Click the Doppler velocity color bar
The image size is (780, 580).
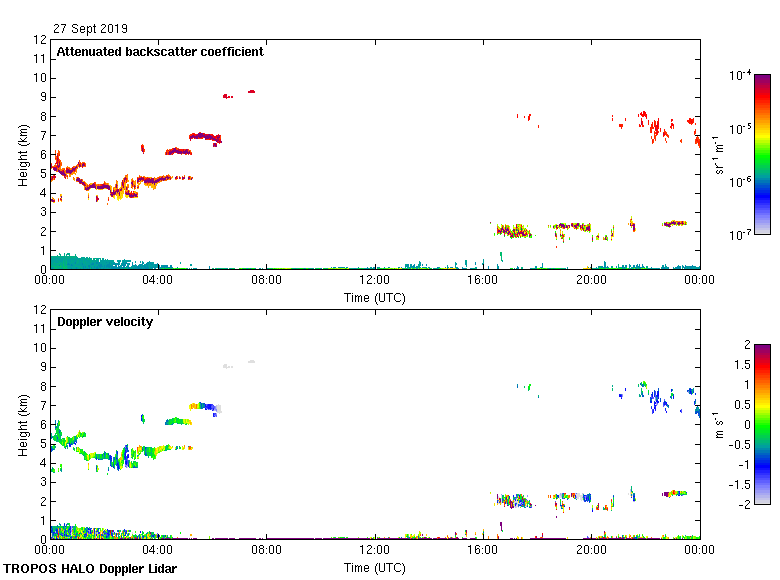762,424
